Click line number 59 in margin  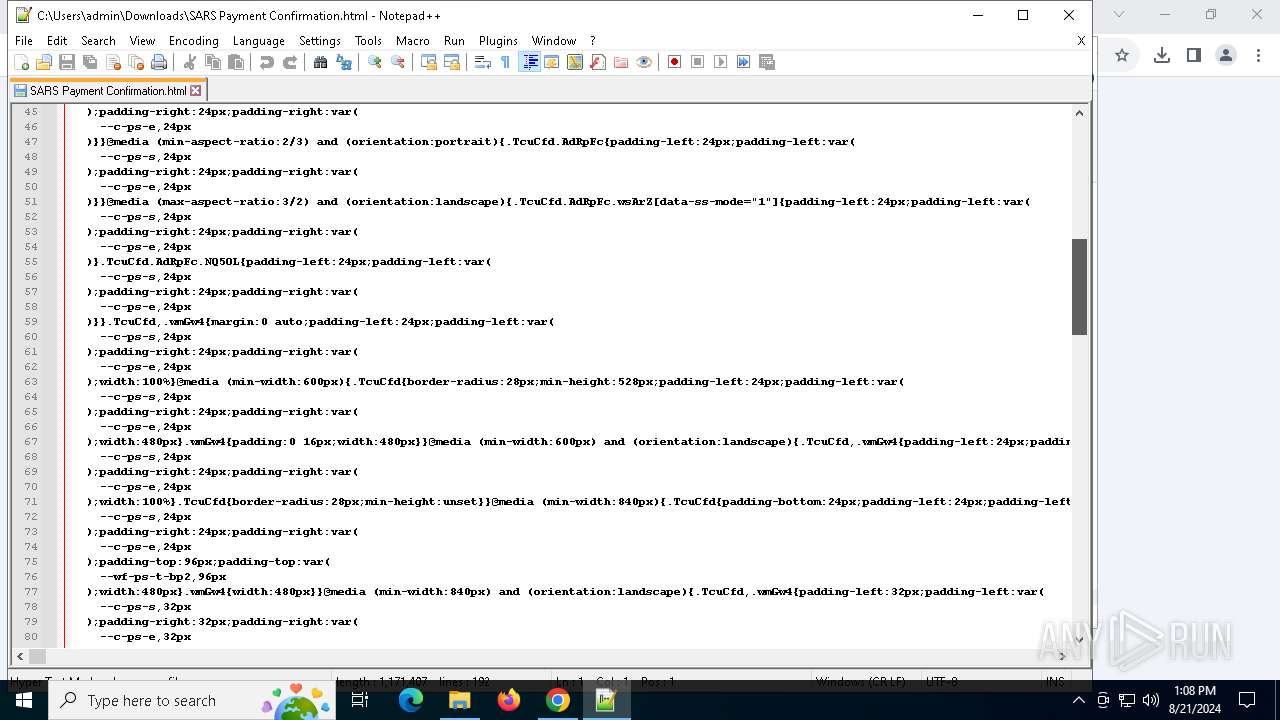(31, 322)
